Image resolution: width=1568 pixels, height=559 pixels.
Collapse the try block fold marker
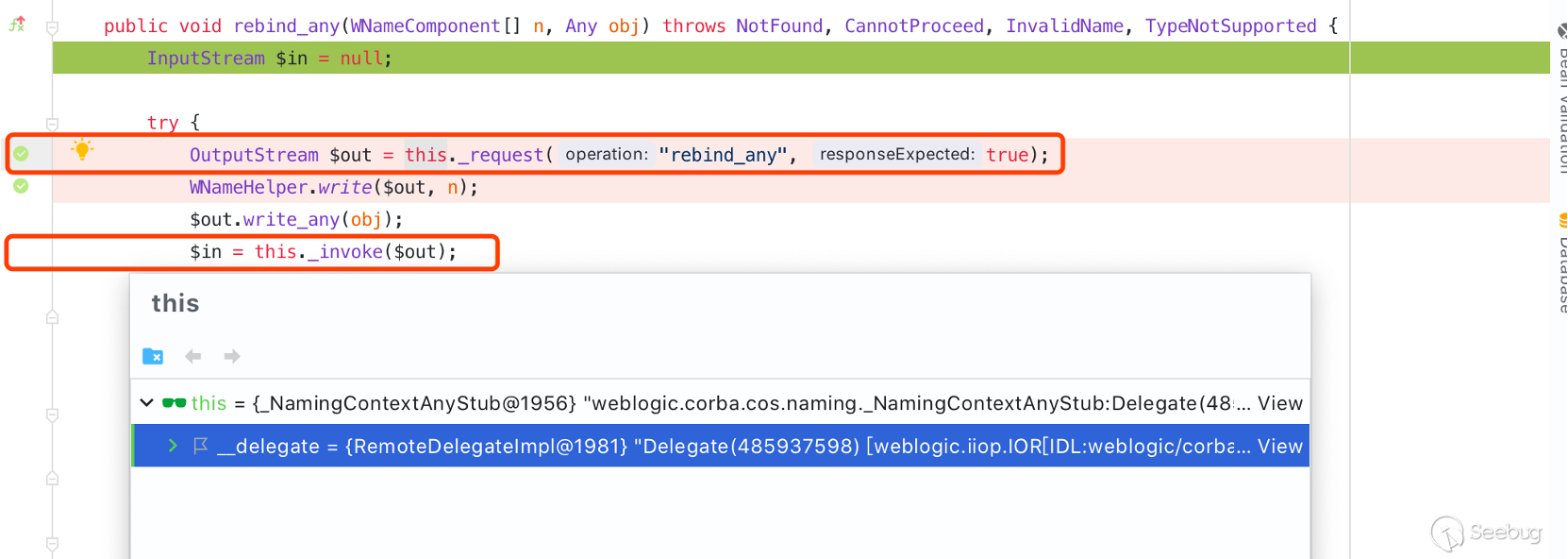(53, 124)
